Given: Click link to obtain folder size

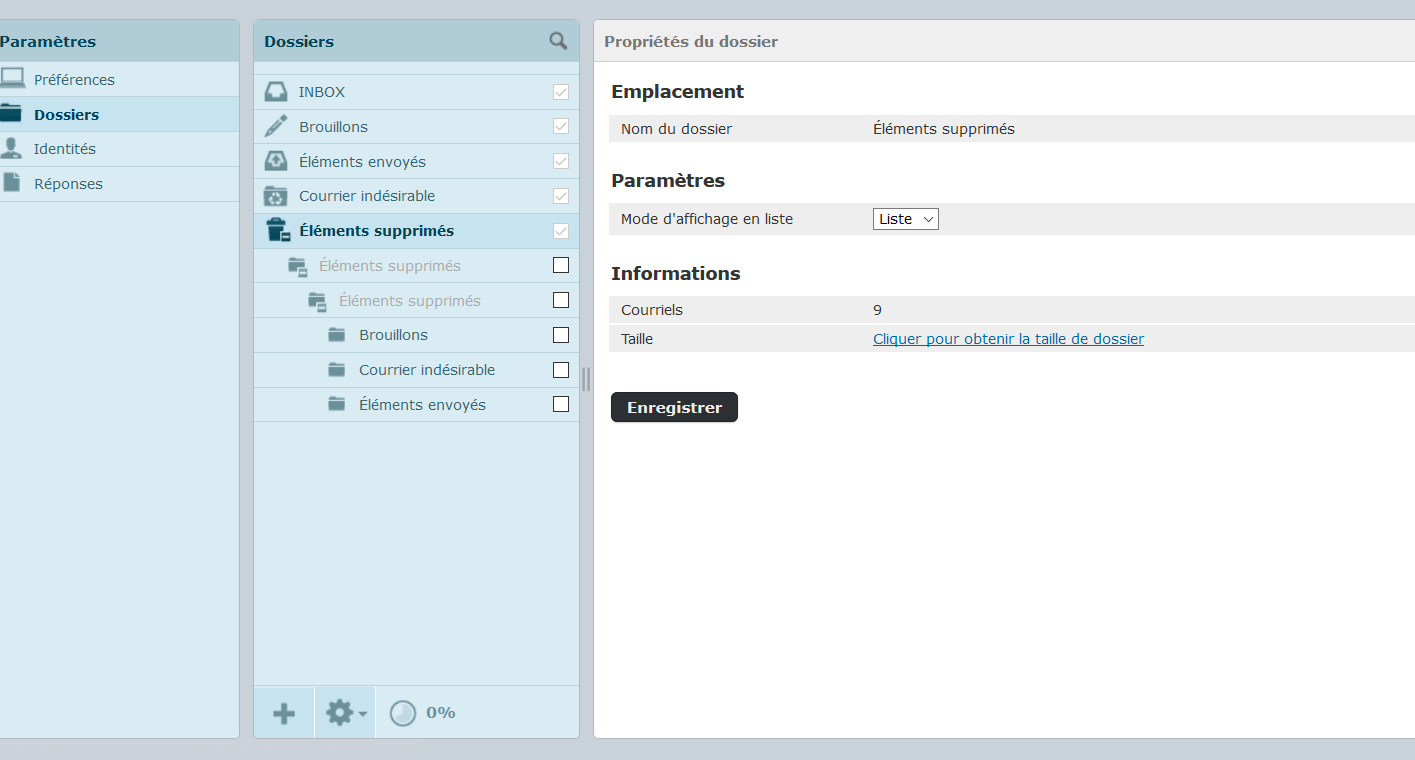Looking at the screenshot, I should 1008,339.
